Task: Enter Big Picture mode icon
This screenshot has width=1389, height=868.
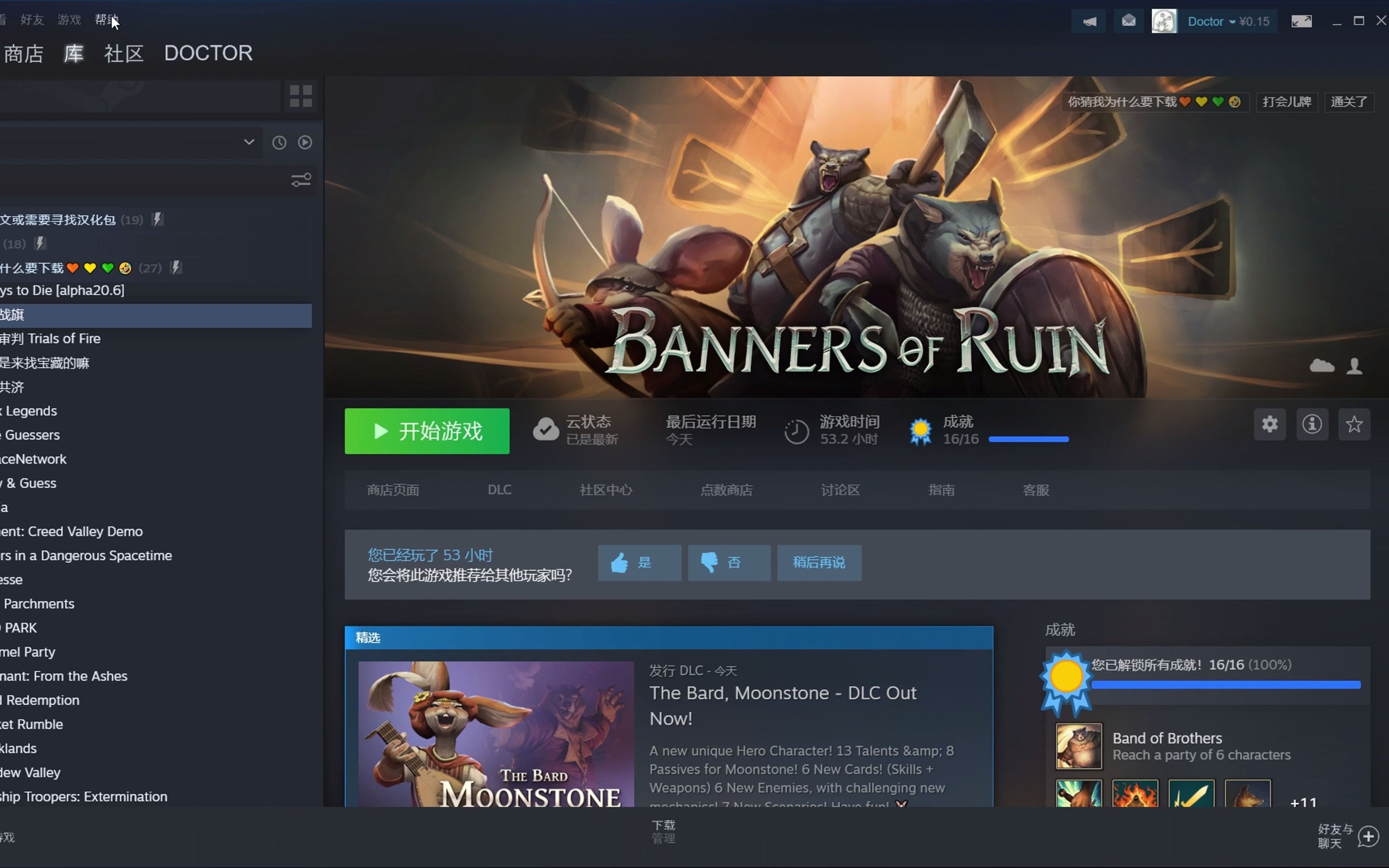Action: click(x=1301, y=22)
